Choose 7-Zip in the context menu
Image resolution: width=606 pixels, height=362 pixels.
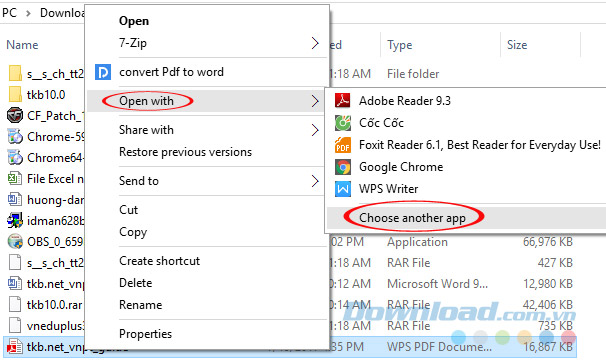pyautogui.click(x=133, y=43)
